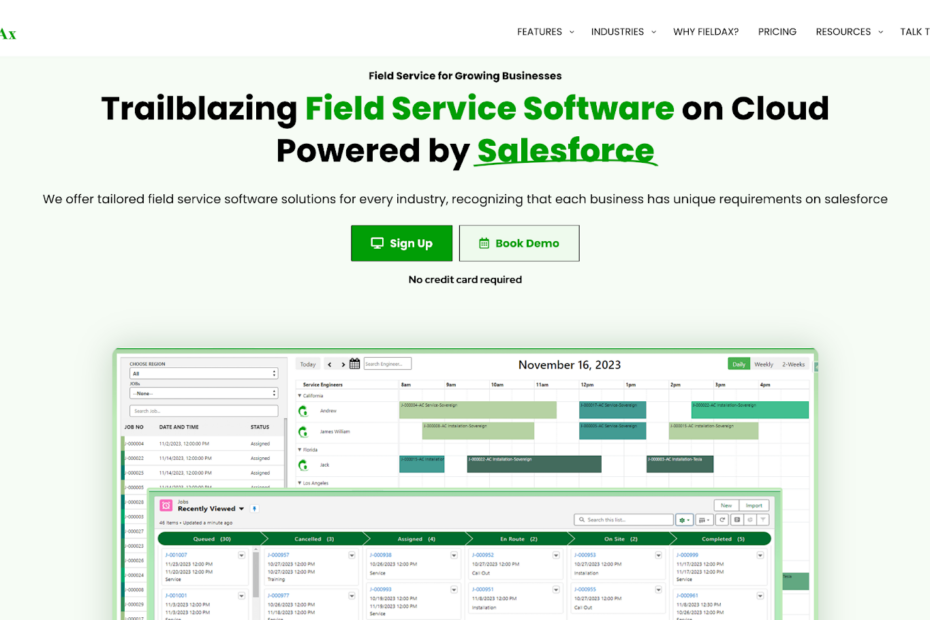Viewport: 930px width, 620px height.
Task: Collapse the Florida engineer group
Action: (300, 450)
